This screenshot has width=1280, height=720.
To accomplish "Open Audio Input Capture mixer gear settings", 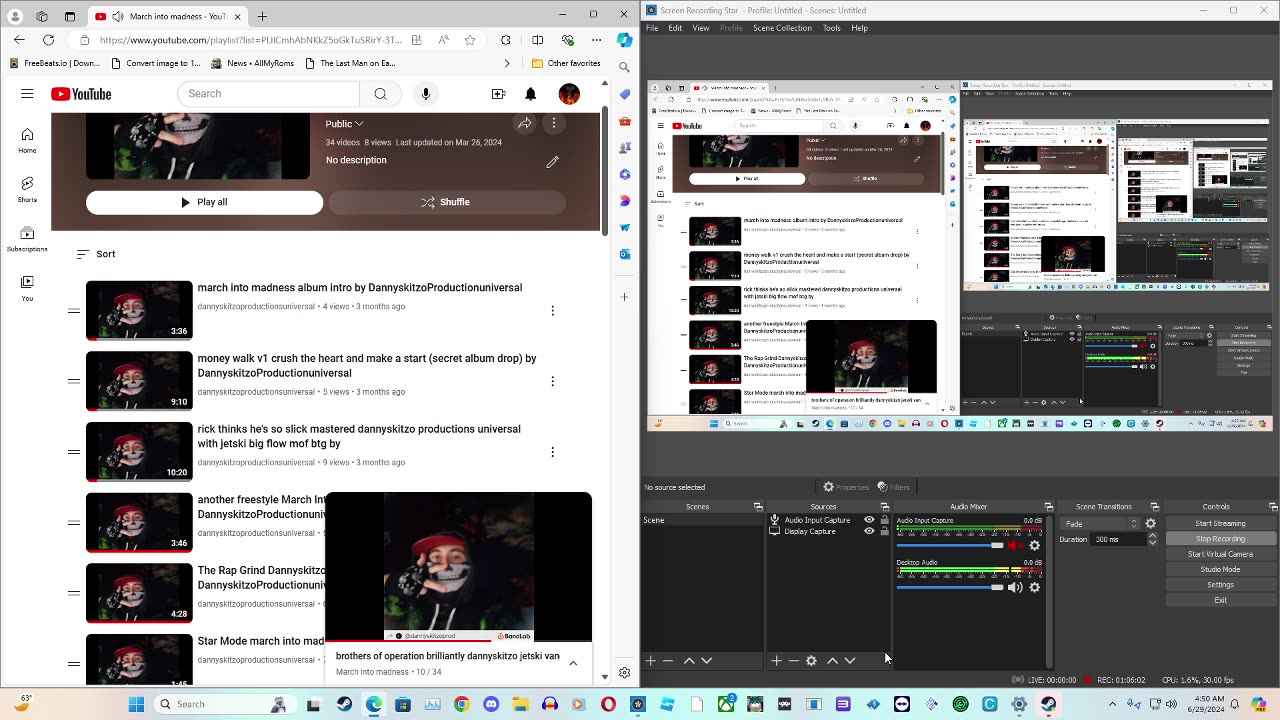I will [x=1035, y=545].
